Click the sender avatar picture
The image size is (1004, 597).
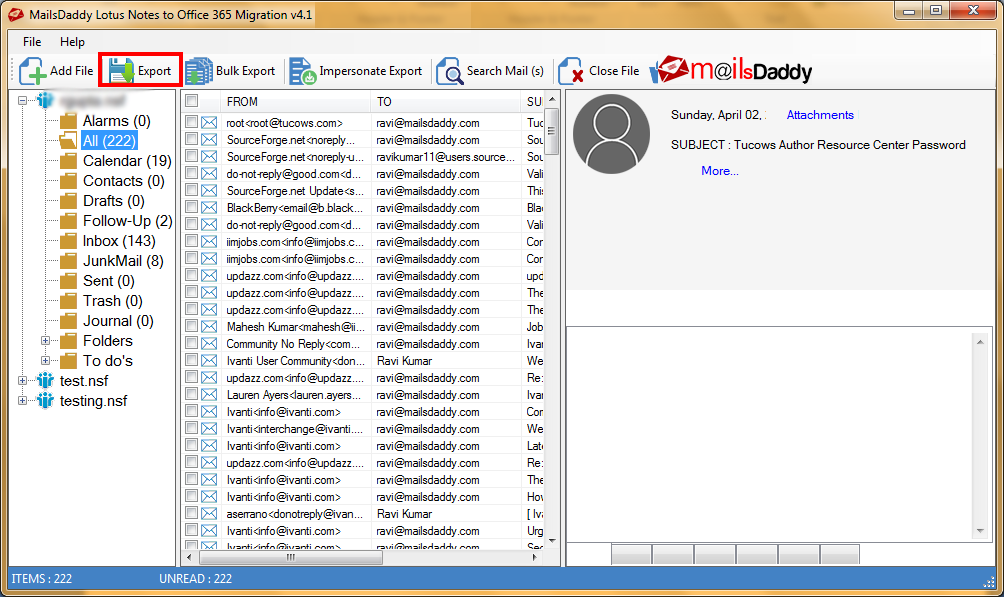(611, 134)
